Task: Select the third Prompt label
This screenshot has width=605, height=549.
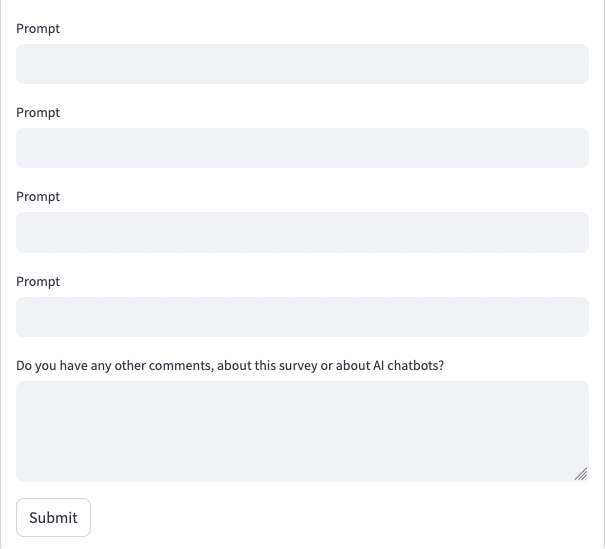Action: (x=38, y=197)
